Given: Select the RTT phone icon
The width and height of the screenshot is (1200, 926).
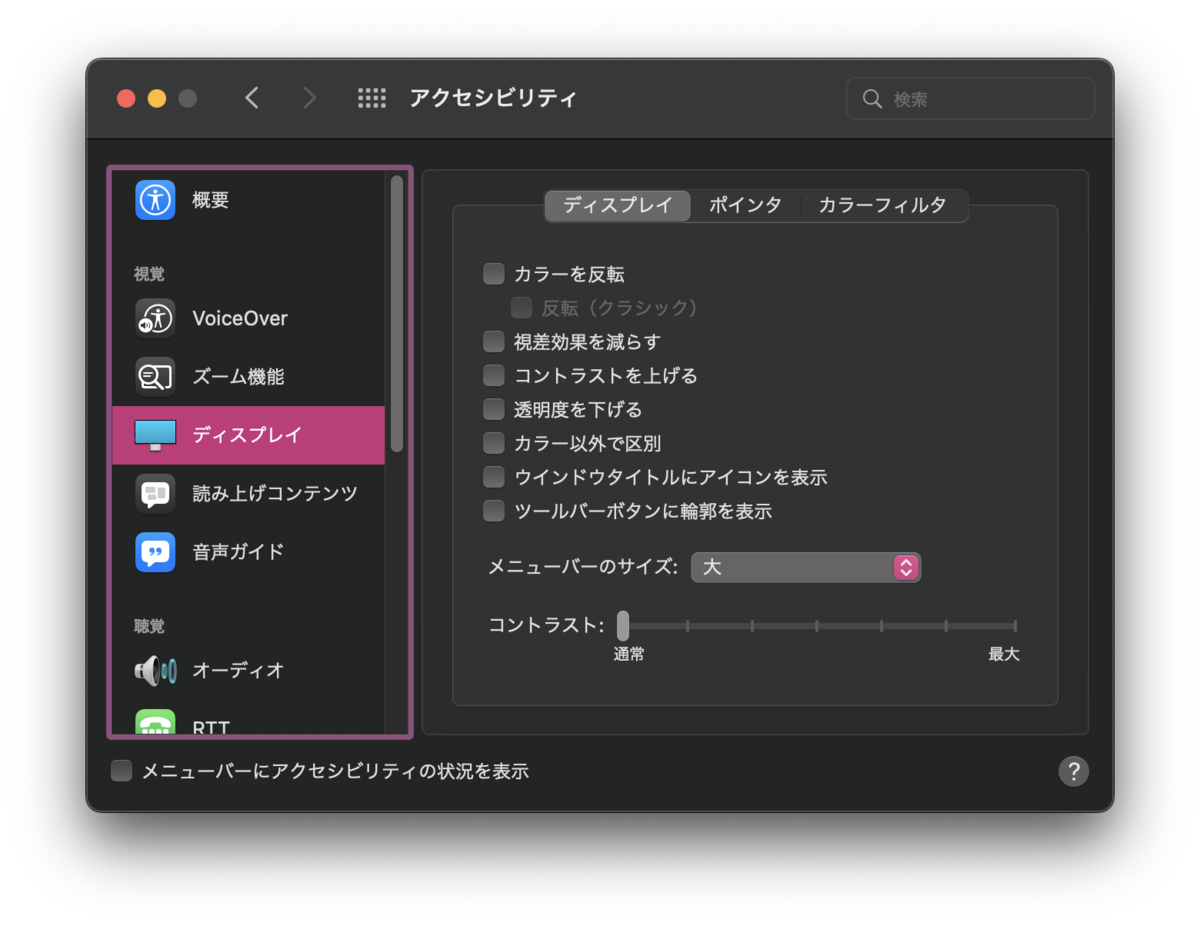Looking at the screenshot, I should (155, 722).
